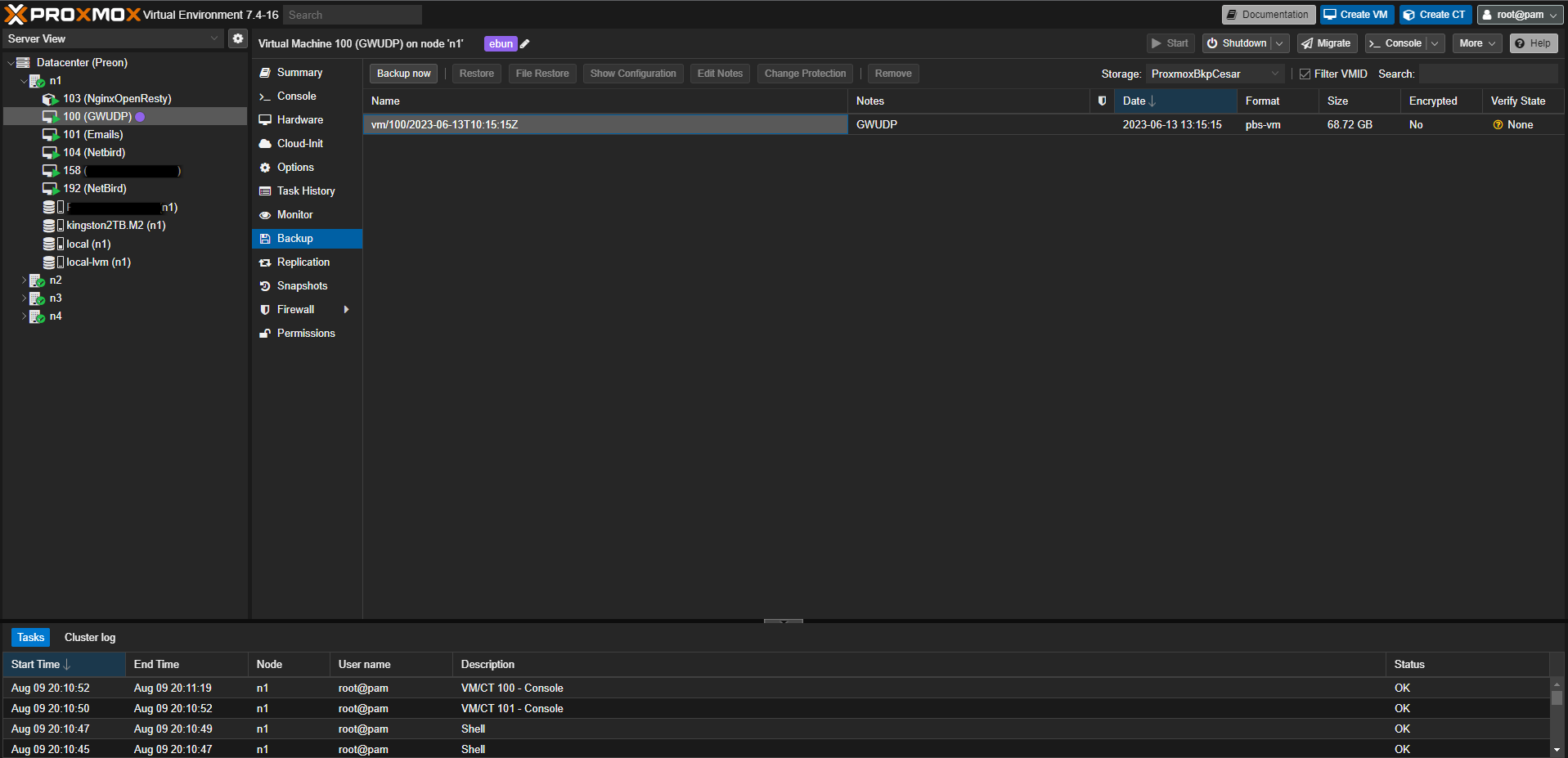Sort tasks by Start Time header
Image resolution: width=1568 pixels, height=758 pixels.
click(64, 665)
